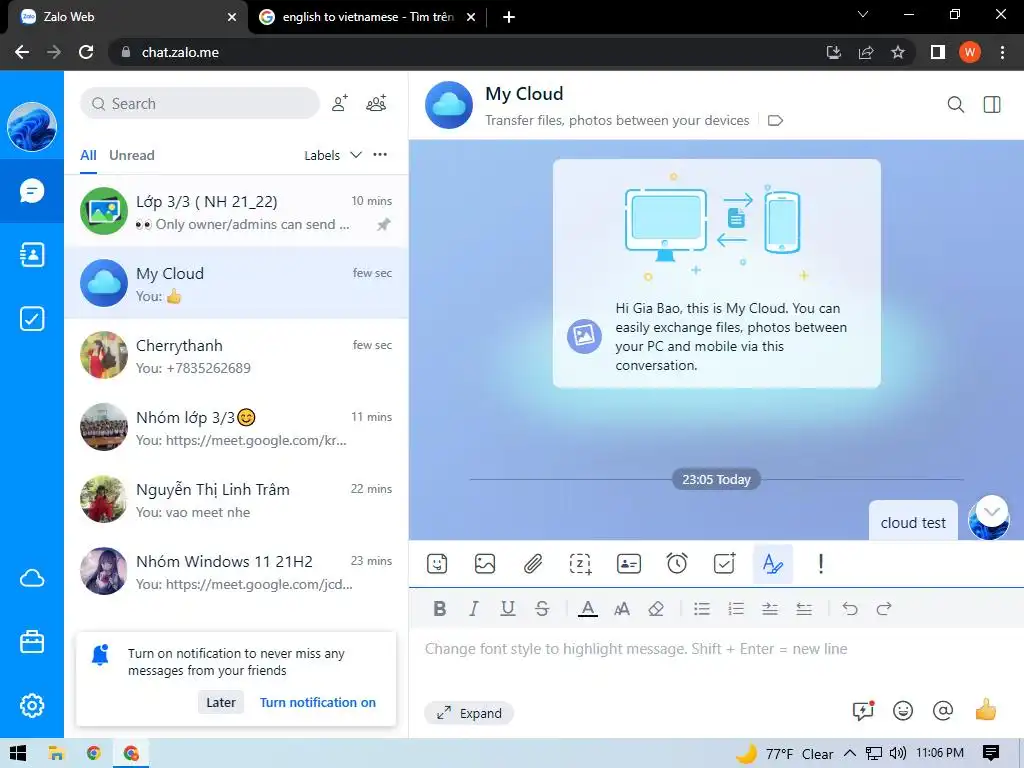Click the Create group icon
Image resolution: width=1024 pixels, height=768 pixels.
[376, 103]
